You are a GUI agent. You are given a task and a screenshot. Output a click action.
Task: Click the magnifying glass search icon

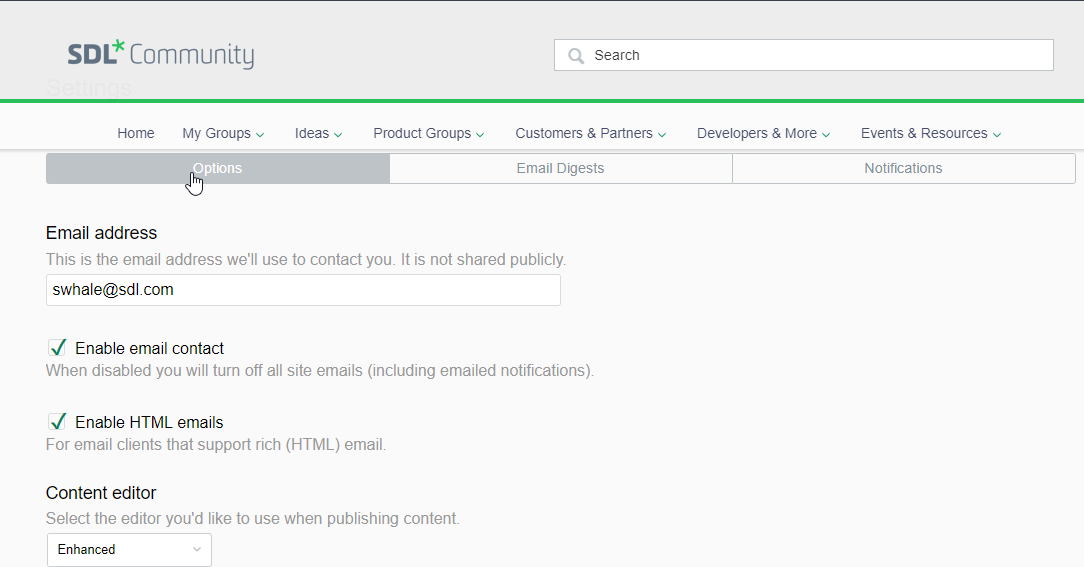[x=576, y=56]
